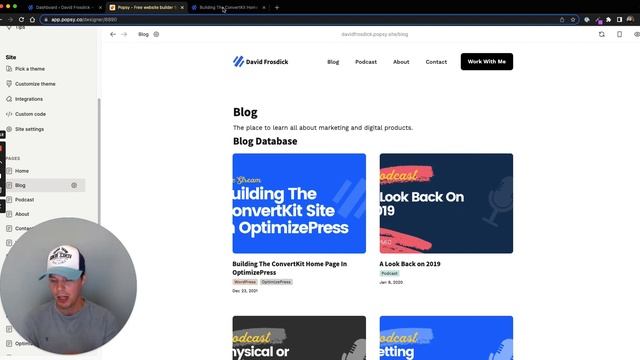Switch to Building The ConvertKit tab

(229, 7)
